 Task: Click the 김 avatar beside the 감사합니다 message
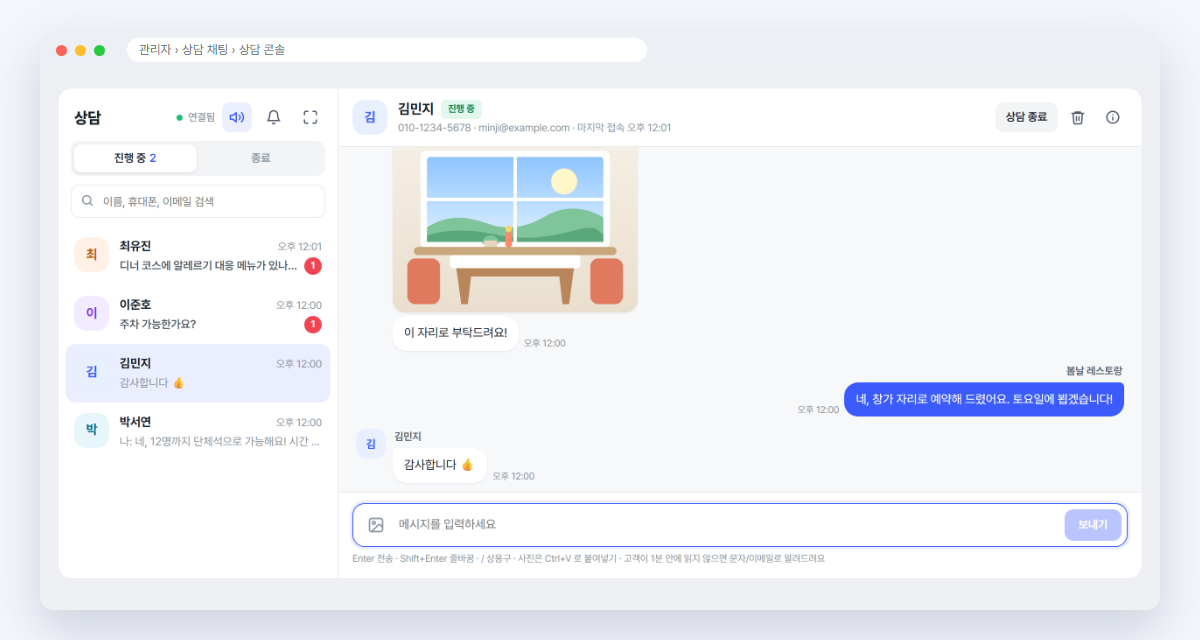pyautogui.click(x=370, y=444)
